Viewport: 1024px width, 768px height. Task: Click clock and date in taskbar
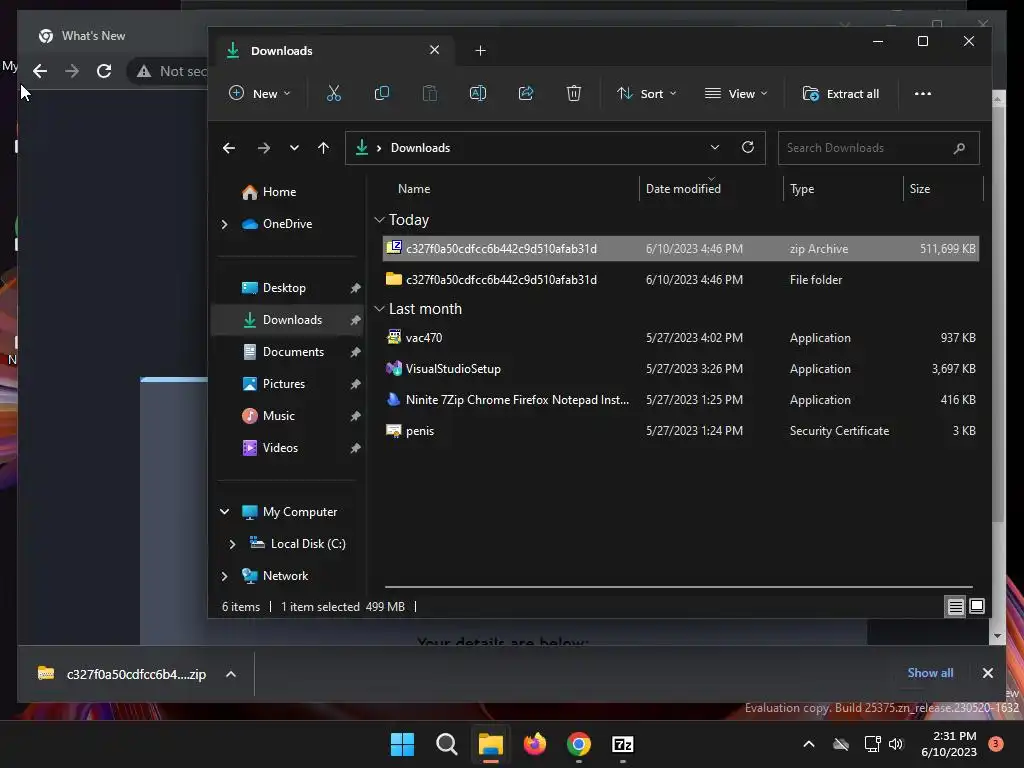tap(949, 744)
